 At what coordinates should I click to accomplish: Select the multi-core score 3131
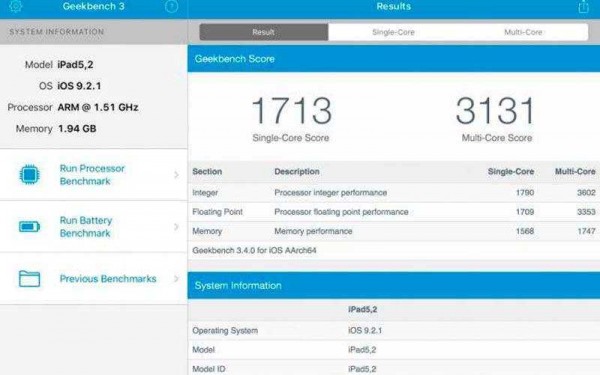495,111
